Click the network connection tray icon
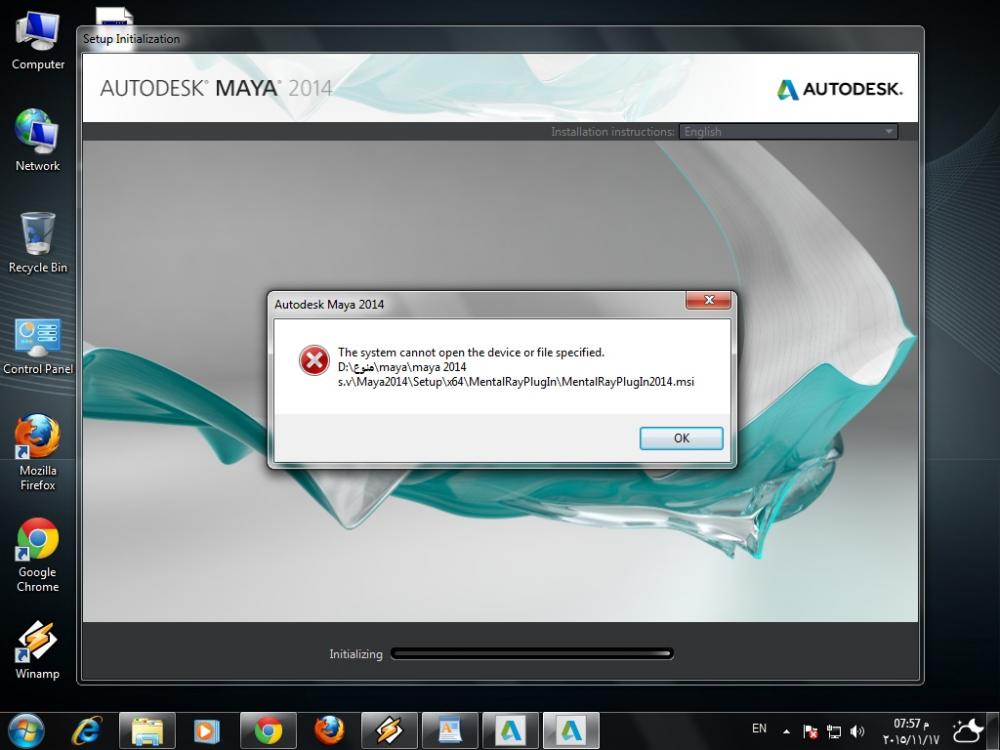The image size is (1000, 750). [834, 732]
